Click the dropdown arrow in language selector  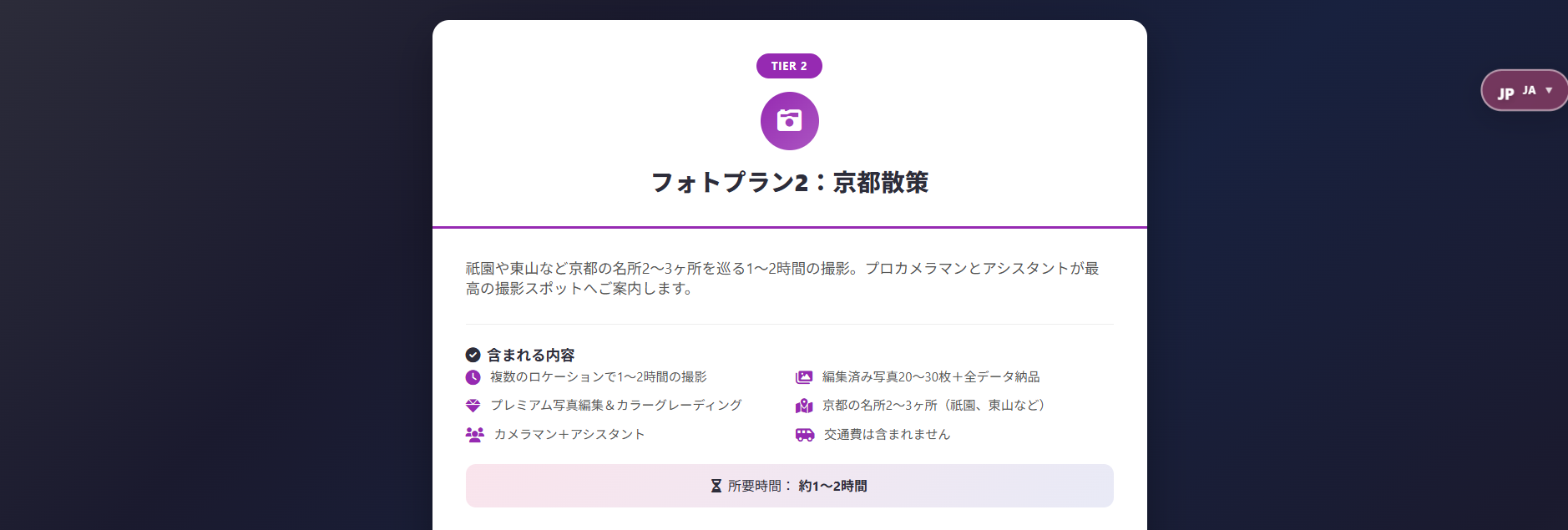[x=1549, y=90]
